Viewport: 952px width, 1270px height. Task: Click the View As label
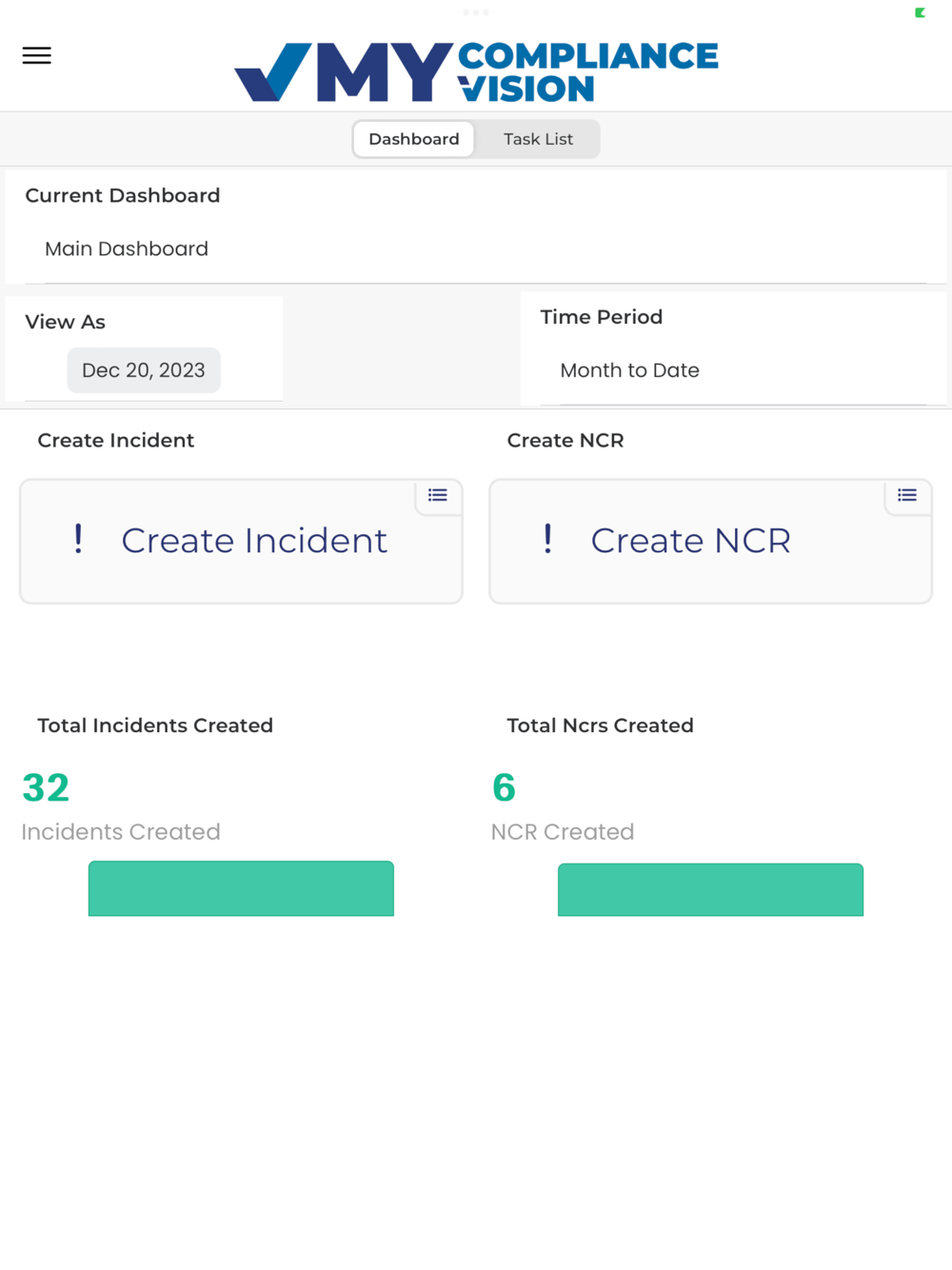pos(66,322)
